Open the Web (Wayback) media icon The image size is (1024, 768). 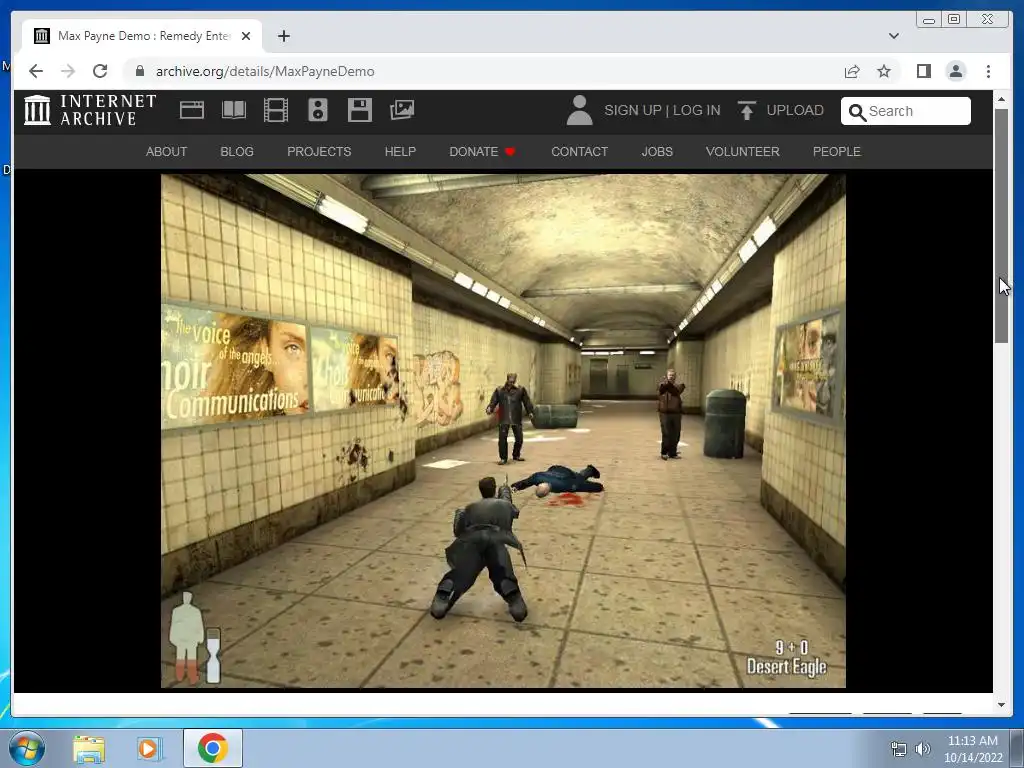[192, 110]
